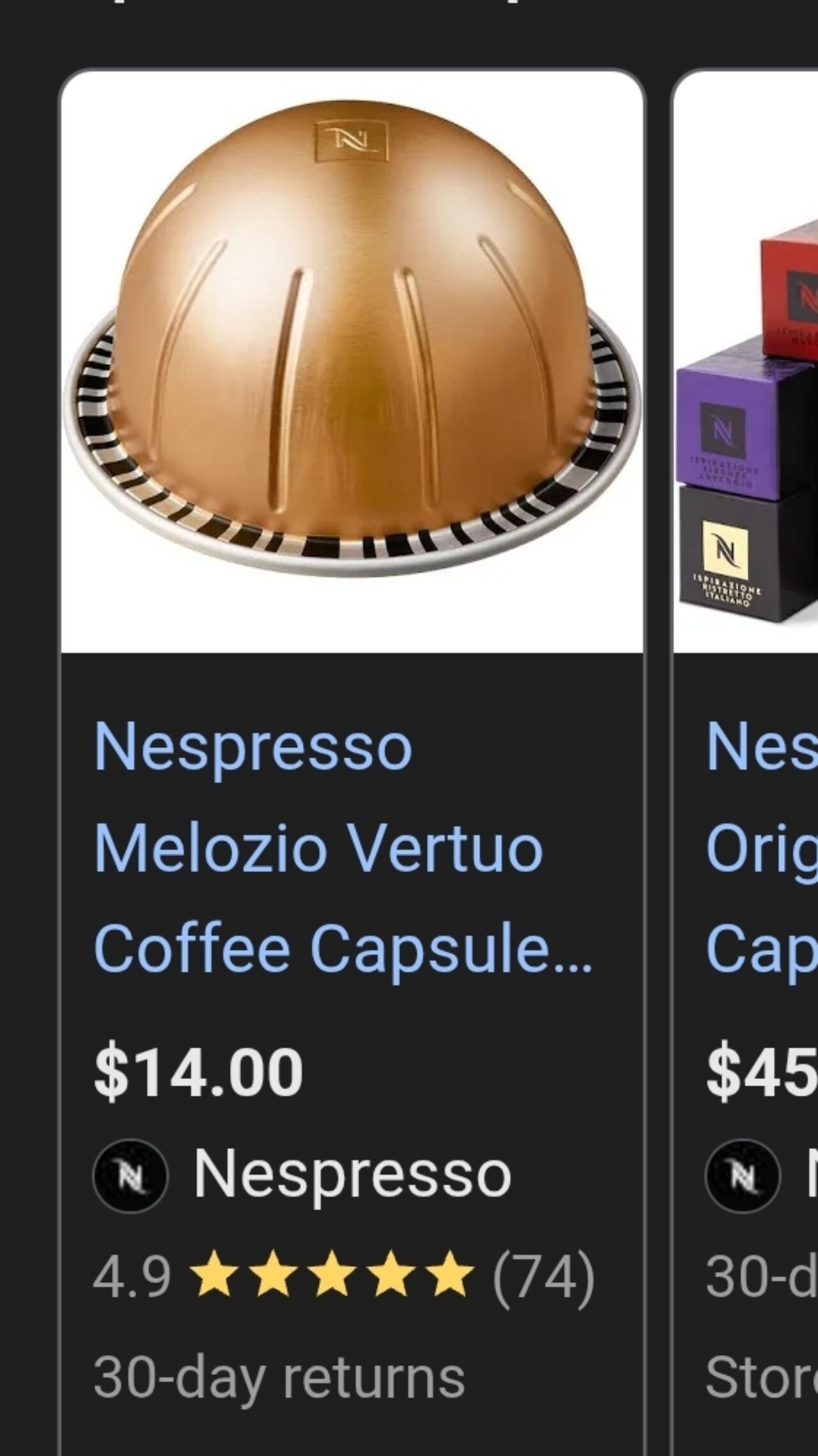The height and width of the screenshot is (1456, 818).
Task: Click the cut-off Stor text on second card
Action: [762, 1377]
